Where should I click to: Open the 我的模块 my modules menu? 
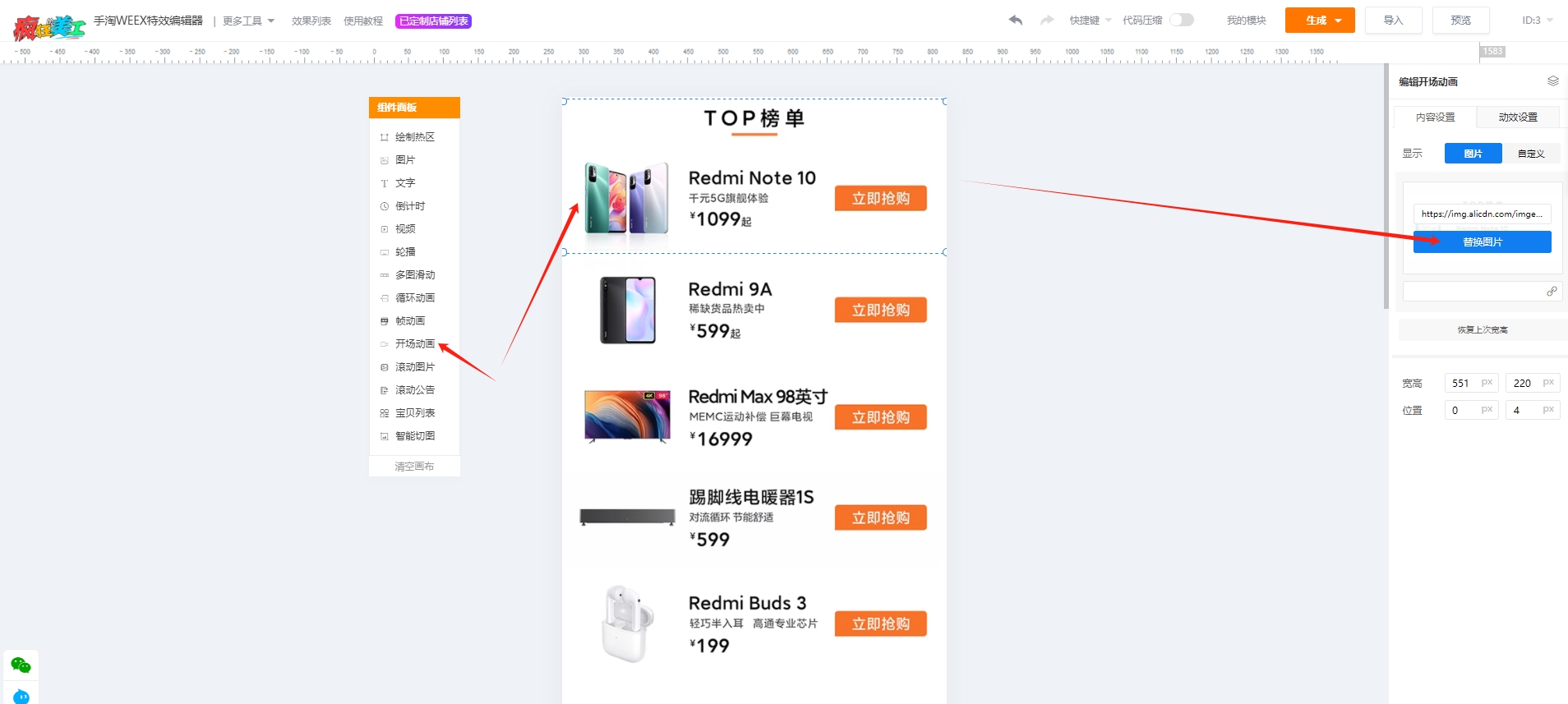1247,21
